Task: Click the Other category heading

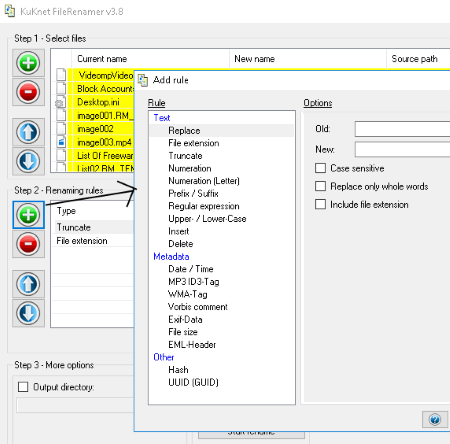Action: pyautogui.click(x=164, y=357)
